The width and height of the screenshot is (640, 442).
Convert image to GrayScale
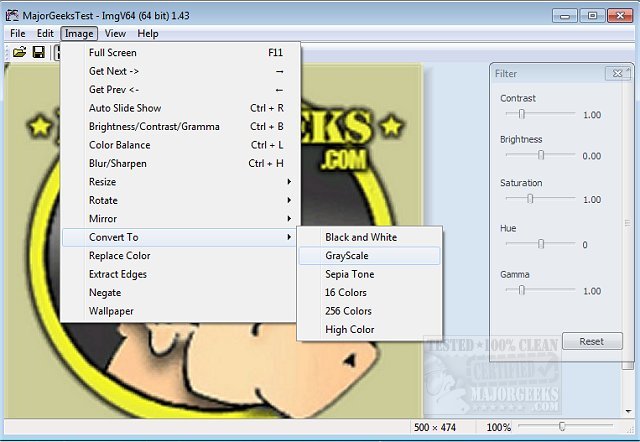(369, 255)
